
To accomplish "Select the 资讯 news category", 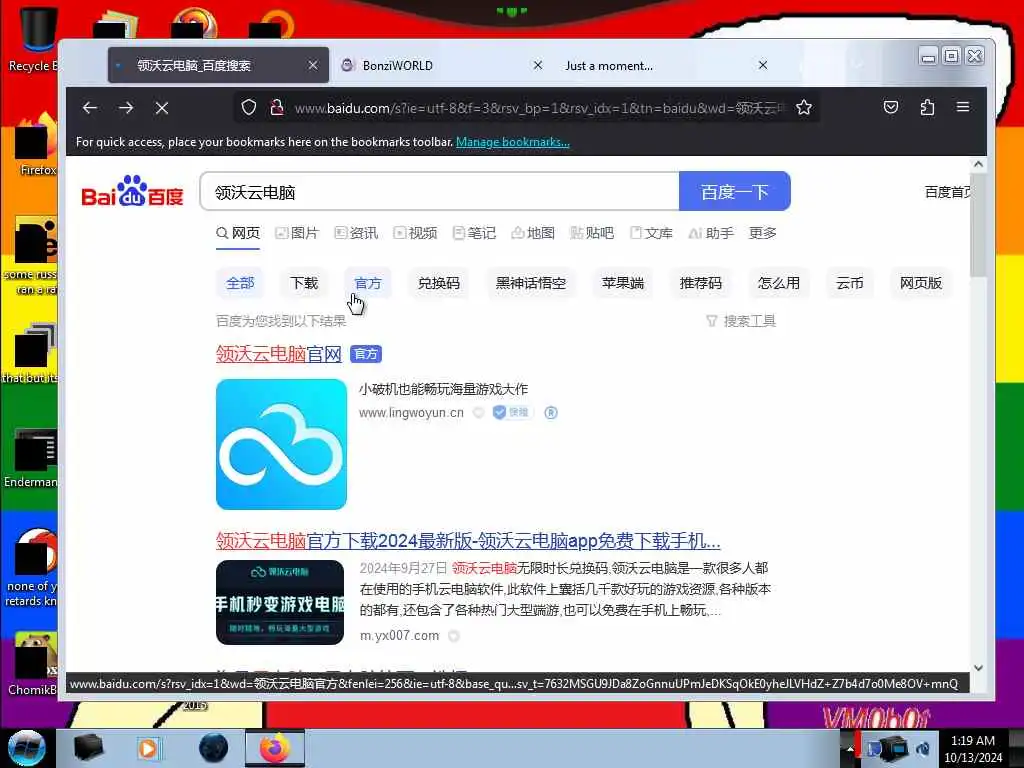I will click(x=357, y=233).
